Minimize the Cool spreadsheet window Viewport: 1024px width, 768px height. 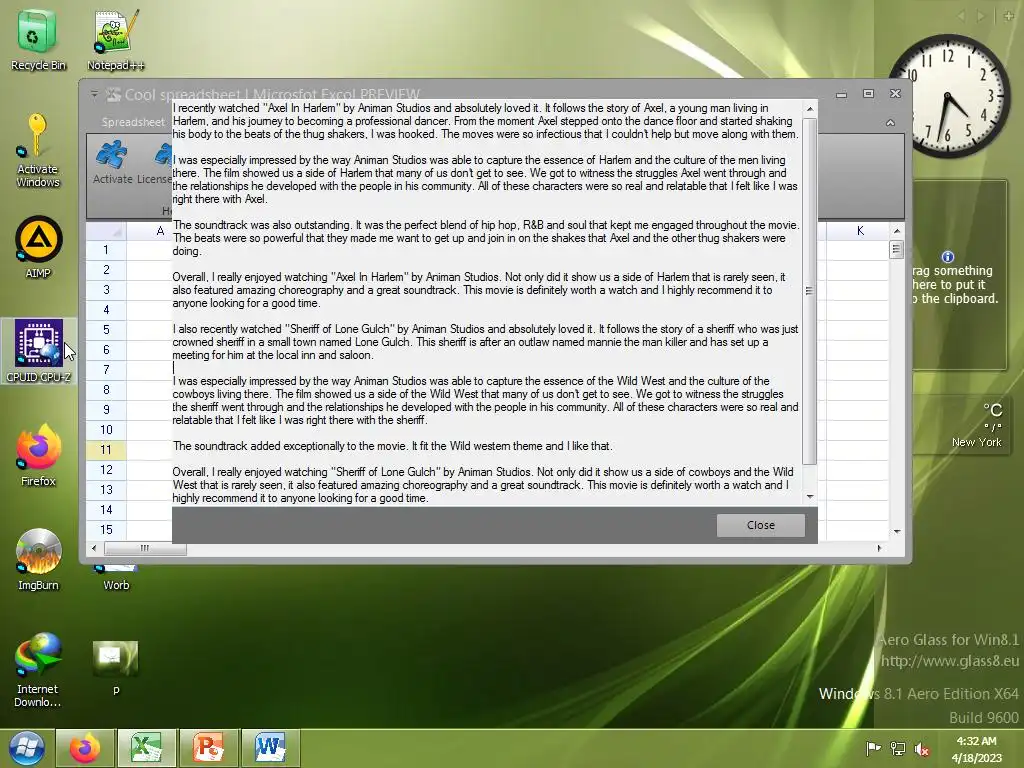click(x=841, y=94)
